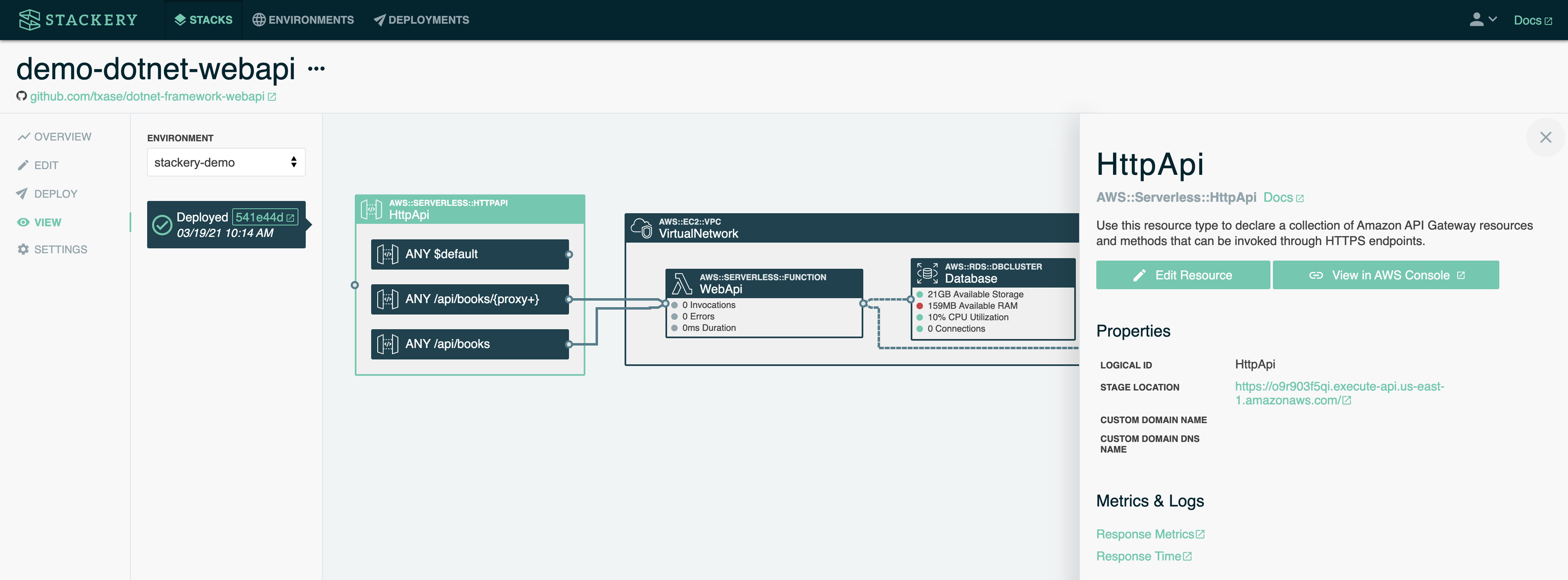Click the VirtualNetwork VPC cloud icon

click(x=642, y=228)
